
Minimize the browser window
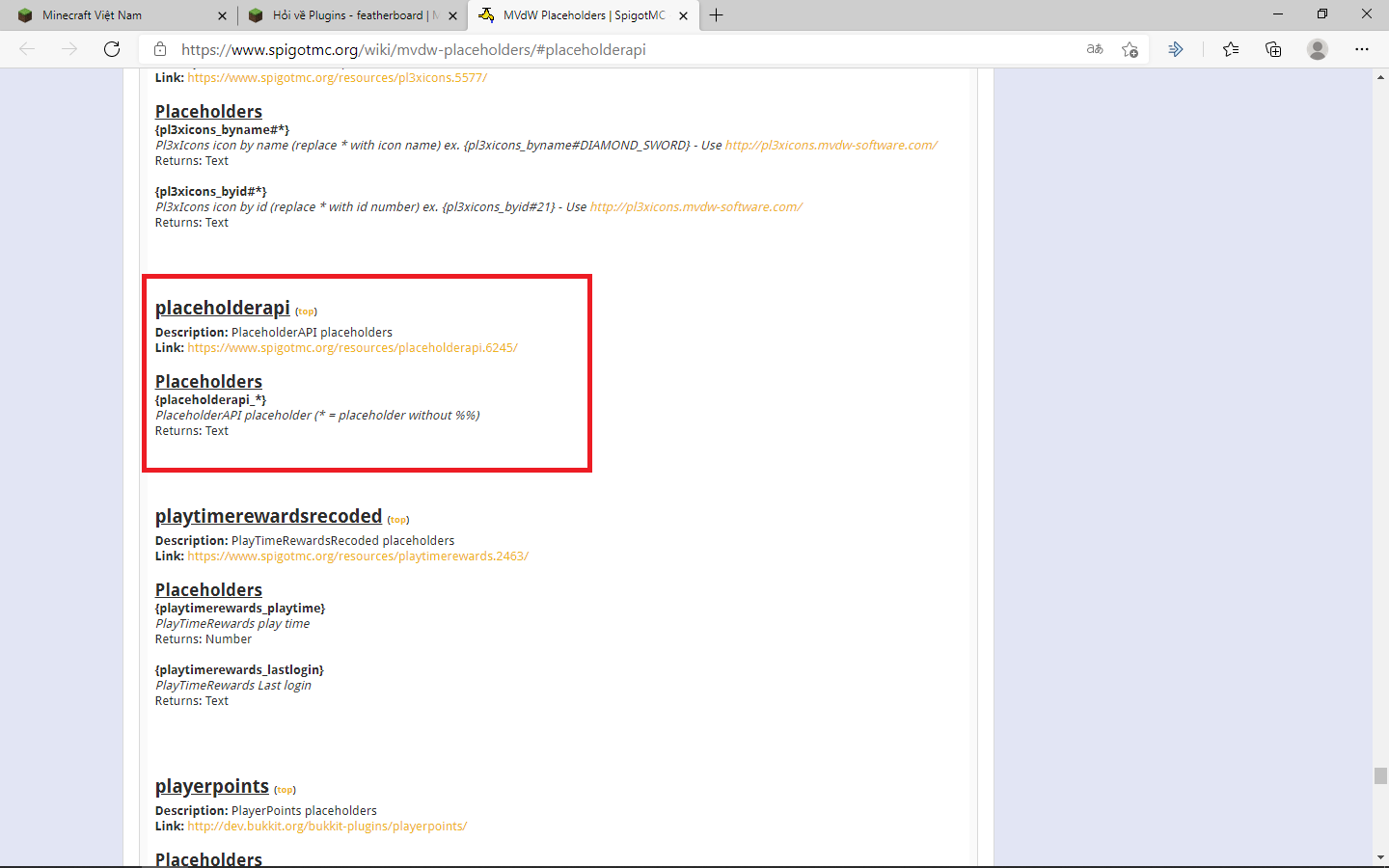click(x=1278, y=14)
